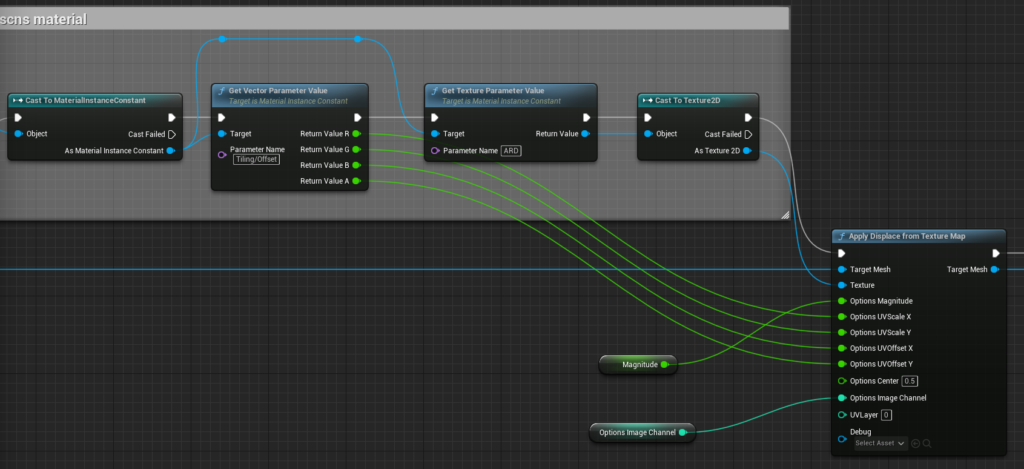Screen dimensions: 1024x469
Task: Click the browse asset magnifier icon beside Debug
Action: (x=927, y=444)
